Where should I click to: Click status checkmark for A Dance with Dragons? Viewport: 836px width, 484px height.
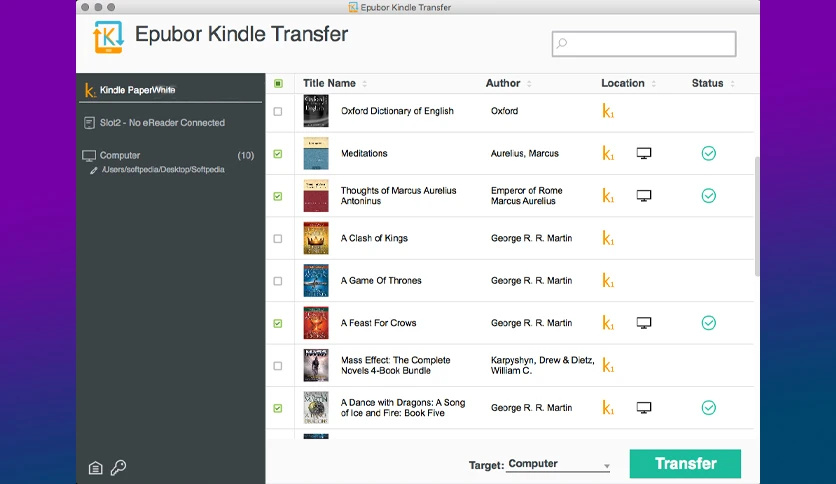tap(709, 408)
